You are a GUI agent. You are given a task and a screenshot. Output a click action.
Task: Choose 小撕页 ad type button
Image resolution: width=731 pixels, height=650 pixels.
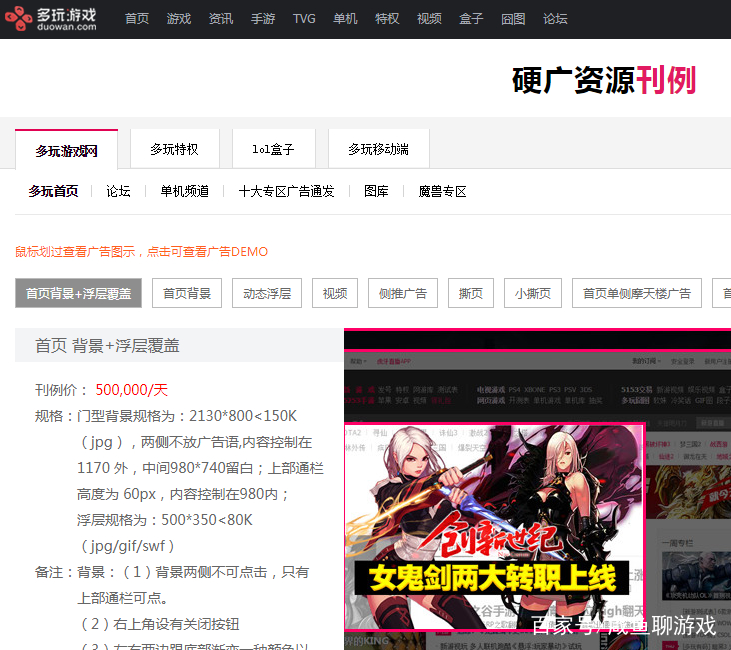pos(533,293)
